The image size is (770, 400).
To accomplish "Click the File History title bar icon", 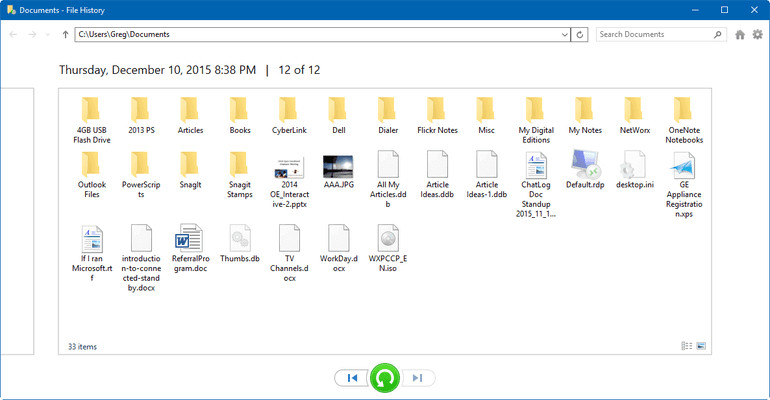I will (x=11, y=10).
